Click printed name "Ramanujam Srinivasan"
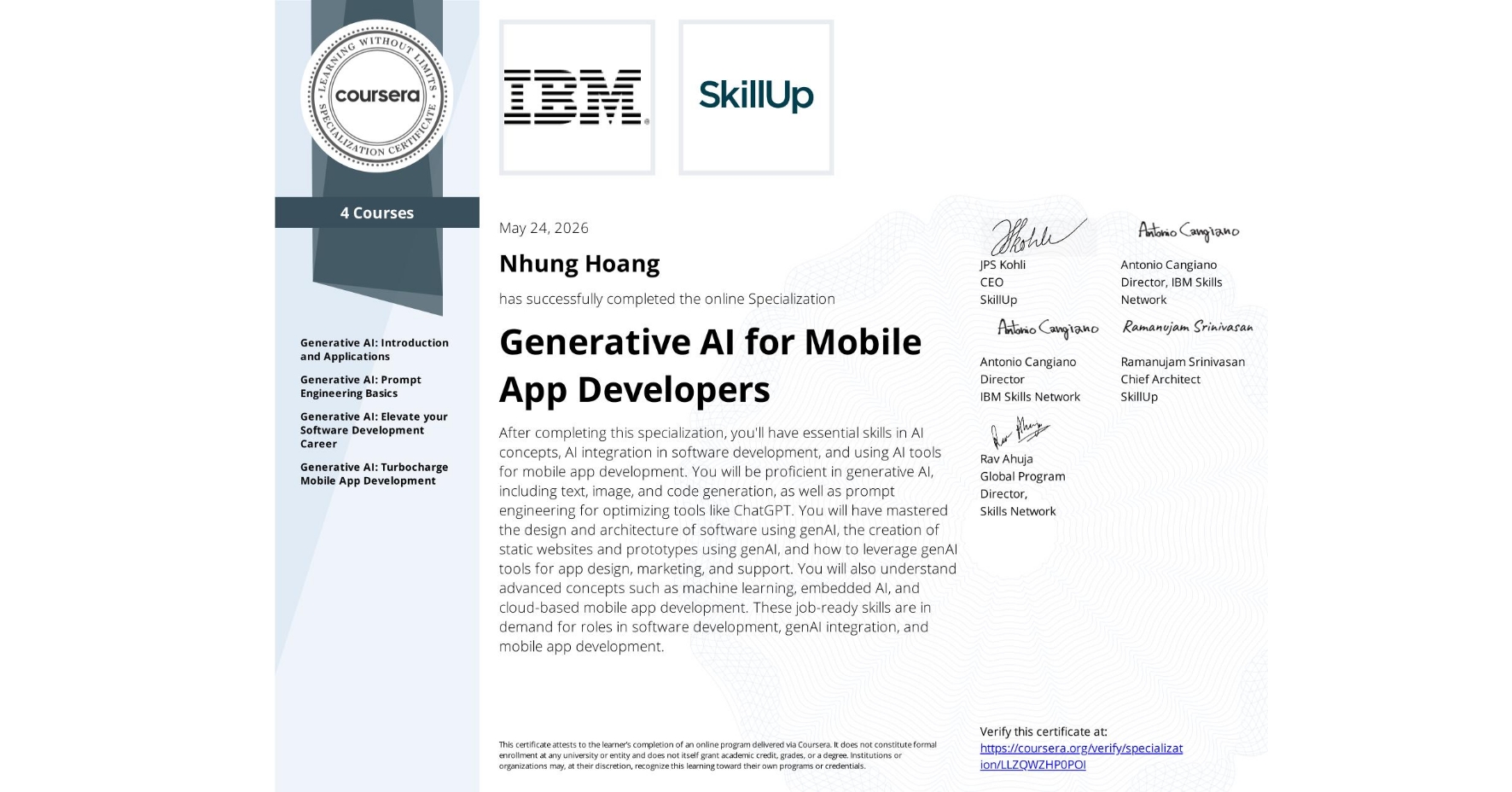The height and width of the screenshot is (792, 1512). (1183, 362)
